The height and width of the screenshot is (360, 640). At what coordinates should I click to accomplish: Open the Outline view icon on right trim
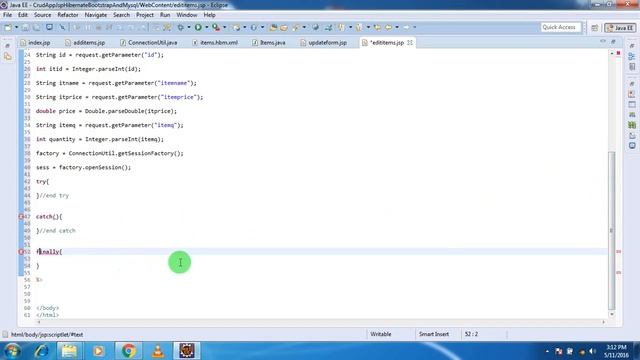(x=632, y=56)
